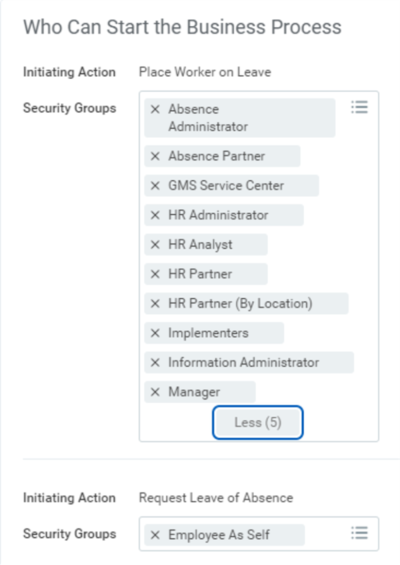The image size is (400, 565).
Task: Remove Employee As Self tag
Action: pyautogui.click(x=155, y=535)
